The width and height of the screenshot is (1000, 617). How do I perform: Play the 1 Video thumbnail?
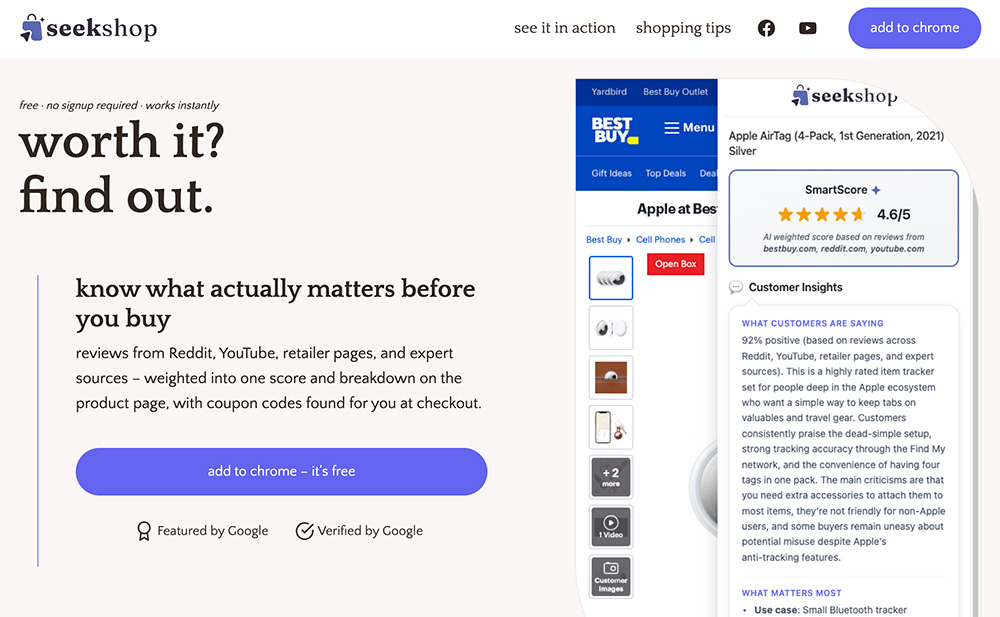point(611,527)
